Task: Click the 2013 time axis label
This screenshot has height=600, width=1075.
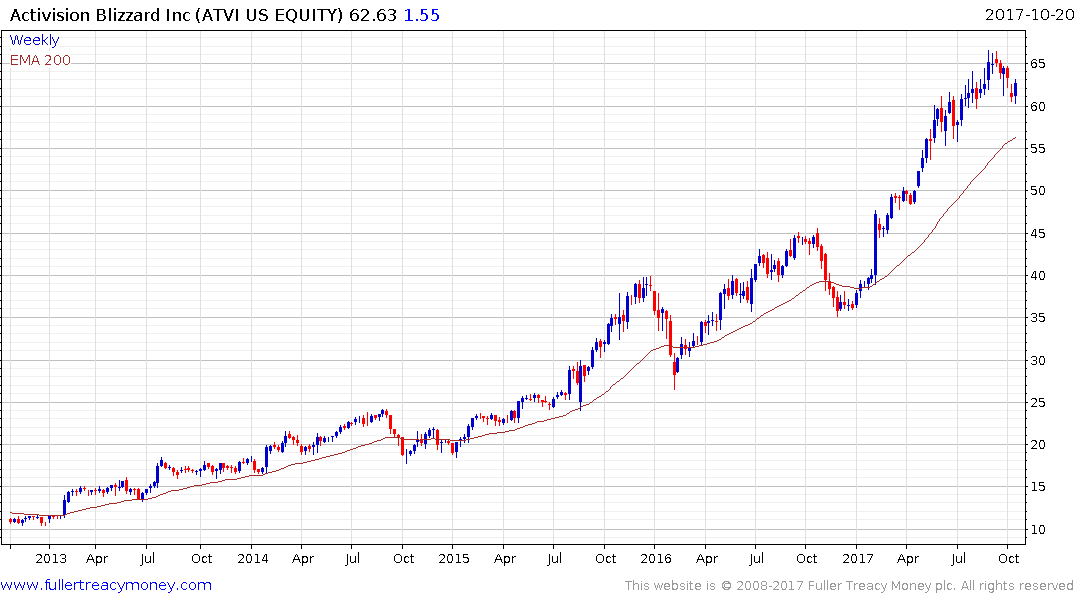Action: [51, 558]
